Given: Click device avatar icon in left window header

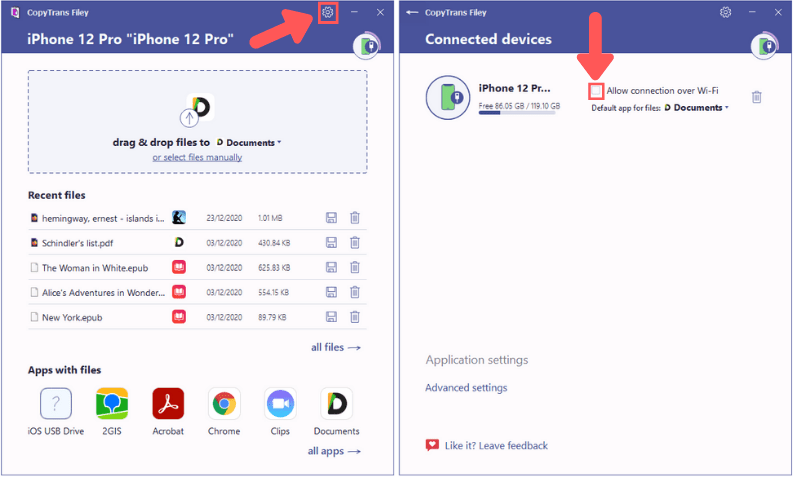Looking at the screenshot, I should tap(367, 46).
